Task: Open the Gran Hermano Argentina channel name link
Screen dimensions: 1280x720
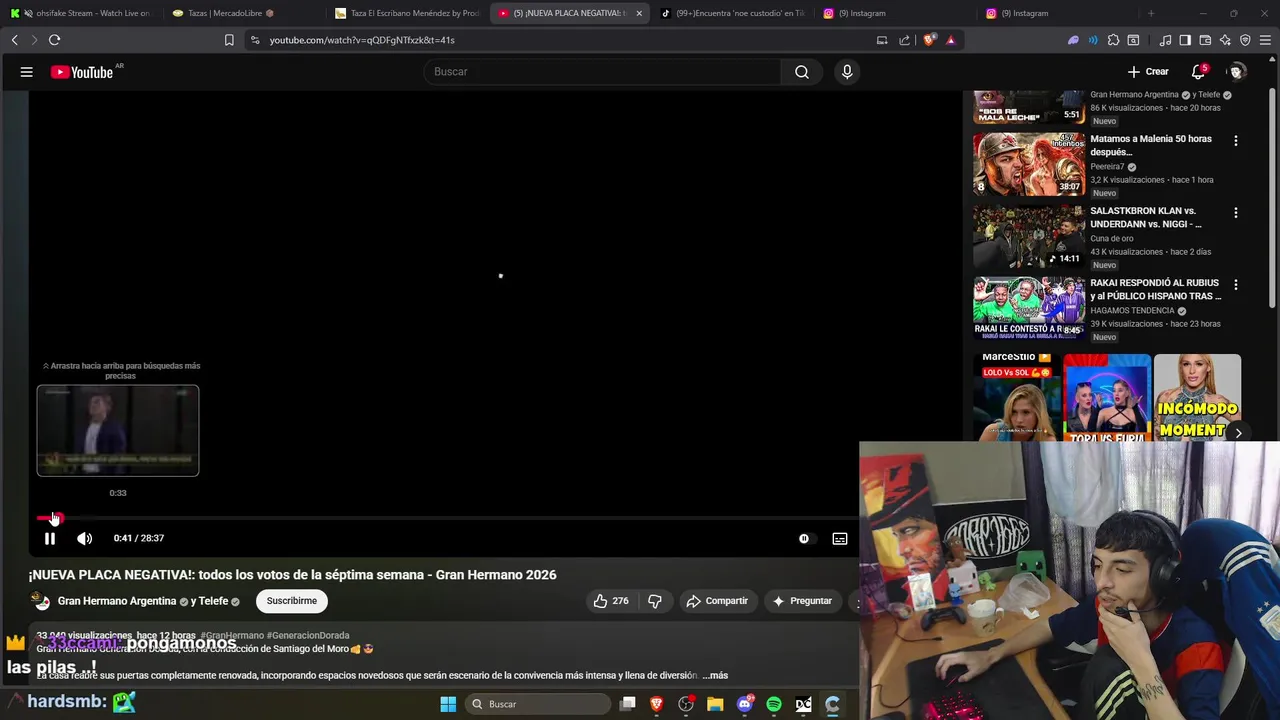Action: coord(117,601)
